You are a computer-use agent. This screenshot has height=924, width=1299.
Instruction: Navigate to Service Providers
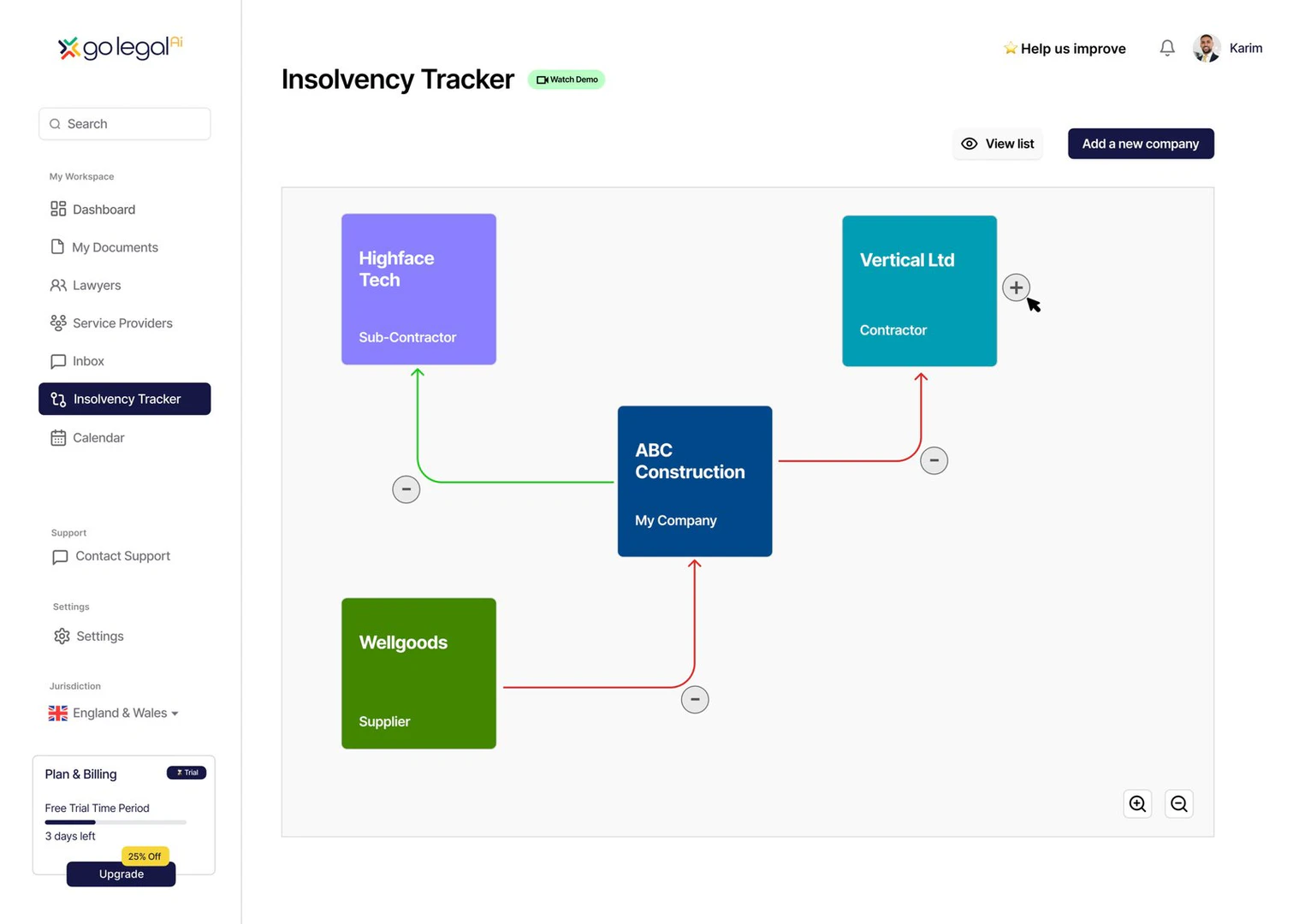pyautogui.click(x=122, y=323)
